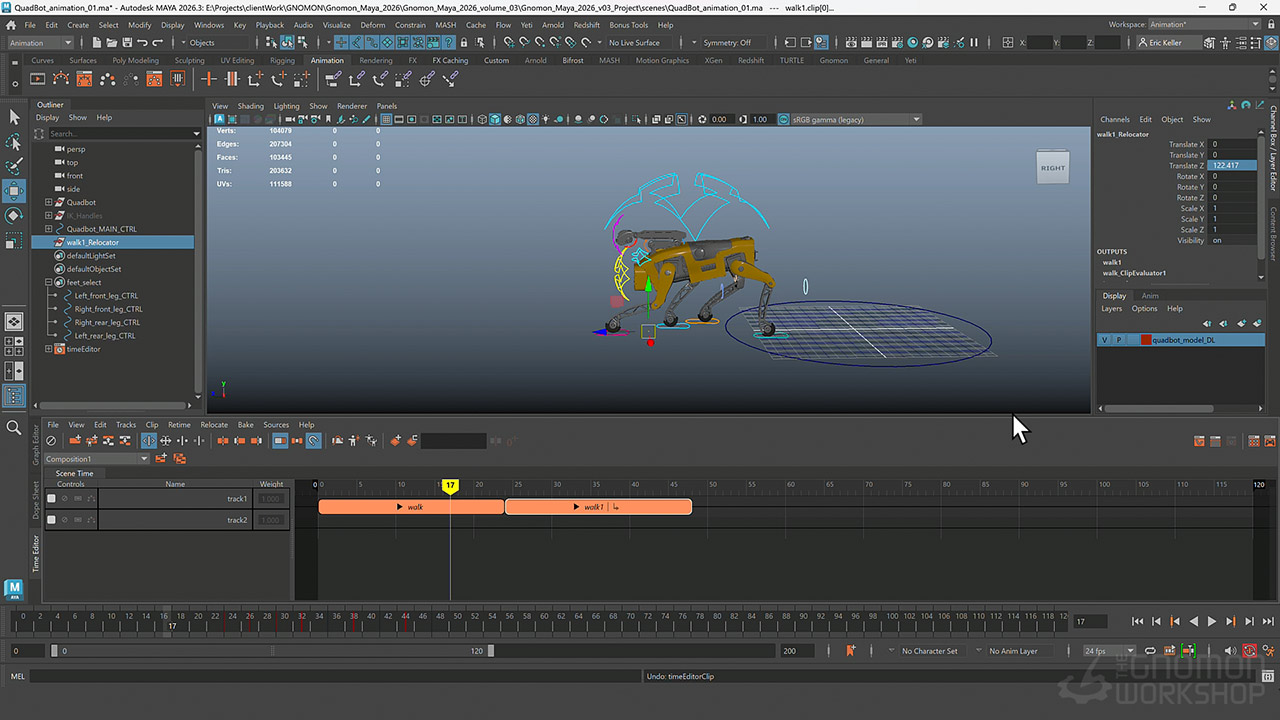Click the Paint selection tool
The width and height of the screenshot is (1280, 720).
14,166
